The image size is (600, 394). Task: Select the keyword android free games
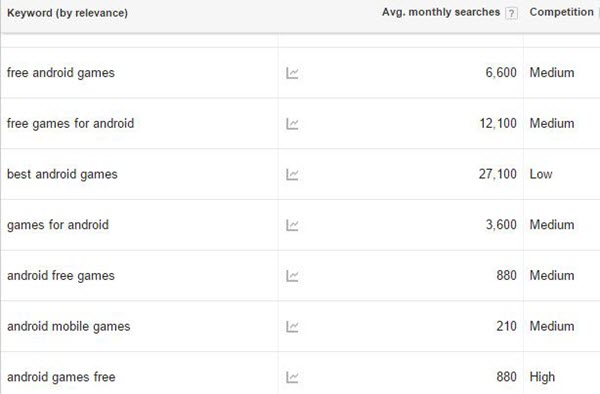[x=61, y=275]
